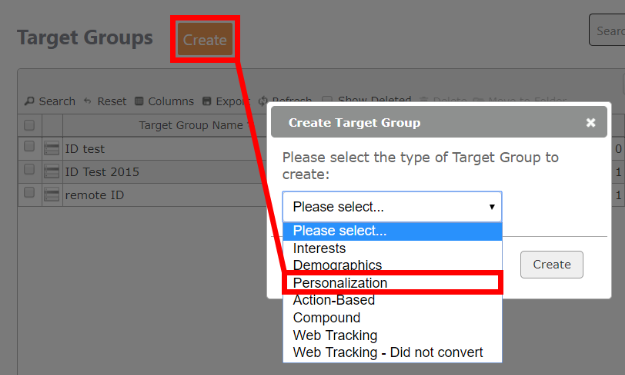
Task: Tick the checkbox for ID Test 2015
Action: tap(29, 169)
